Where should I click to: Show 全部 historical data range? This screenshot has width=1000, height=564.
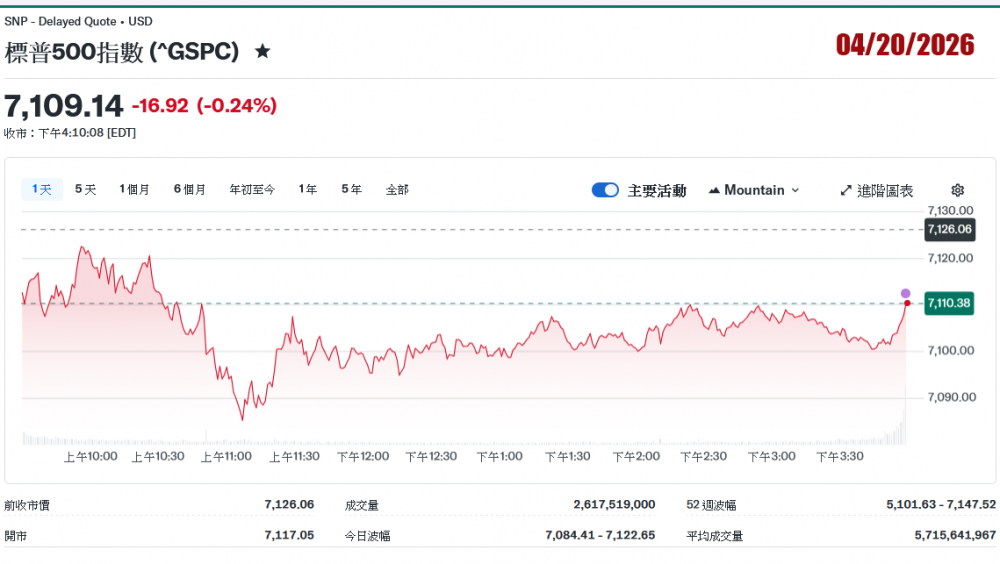coord(397,189)
